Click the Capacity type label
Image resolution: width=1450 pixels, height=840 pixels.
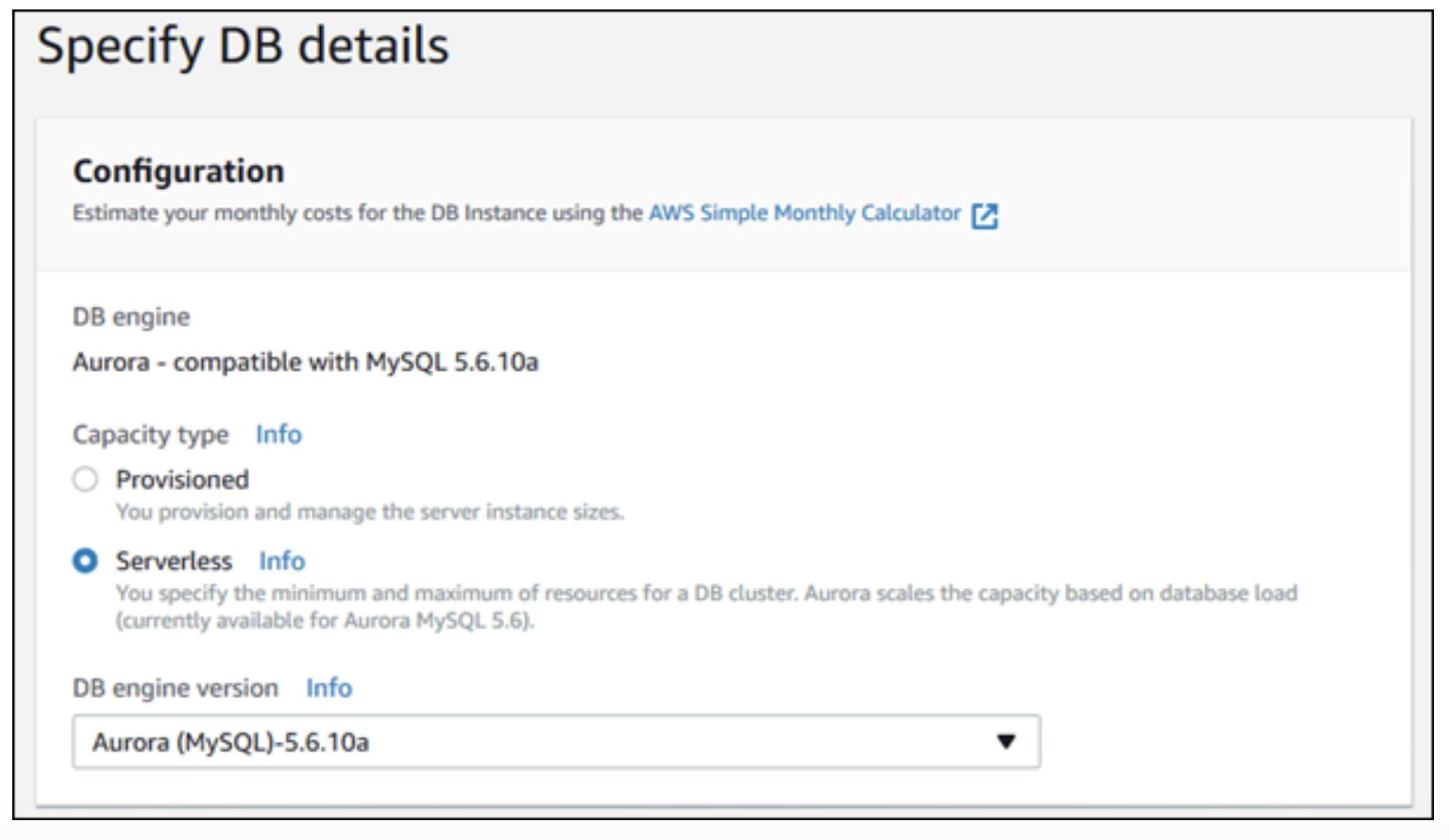[x=150, y=434]
